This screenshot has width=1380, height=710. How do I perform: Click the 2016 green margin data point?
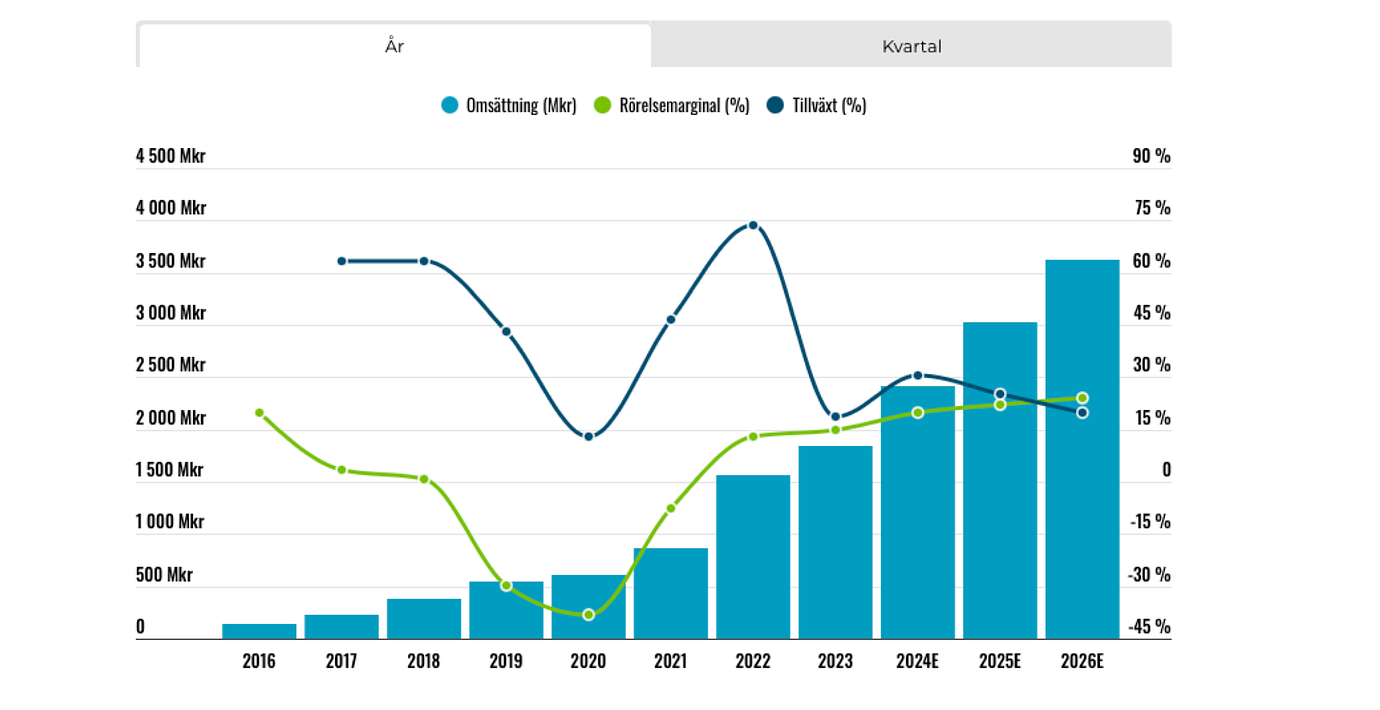point(259,412)
